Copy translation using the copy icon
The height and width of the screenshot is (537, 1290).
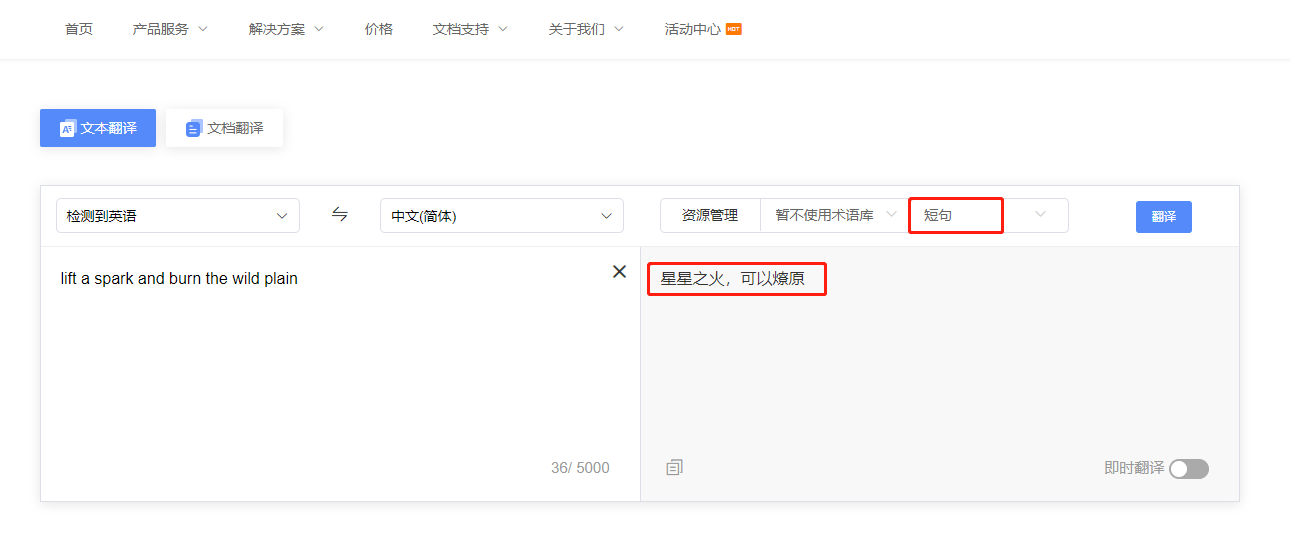coord(675,467)
